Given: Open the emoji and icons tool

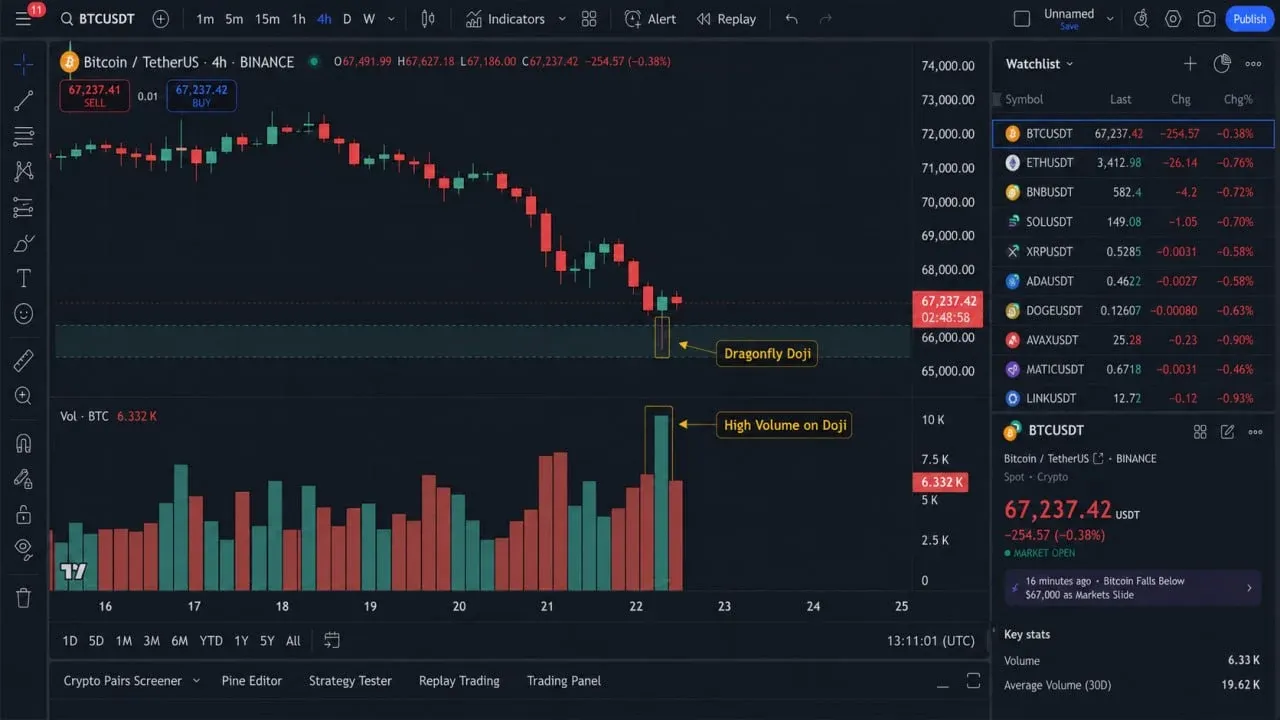Looking at the screenshot, I should coord(24,314).
